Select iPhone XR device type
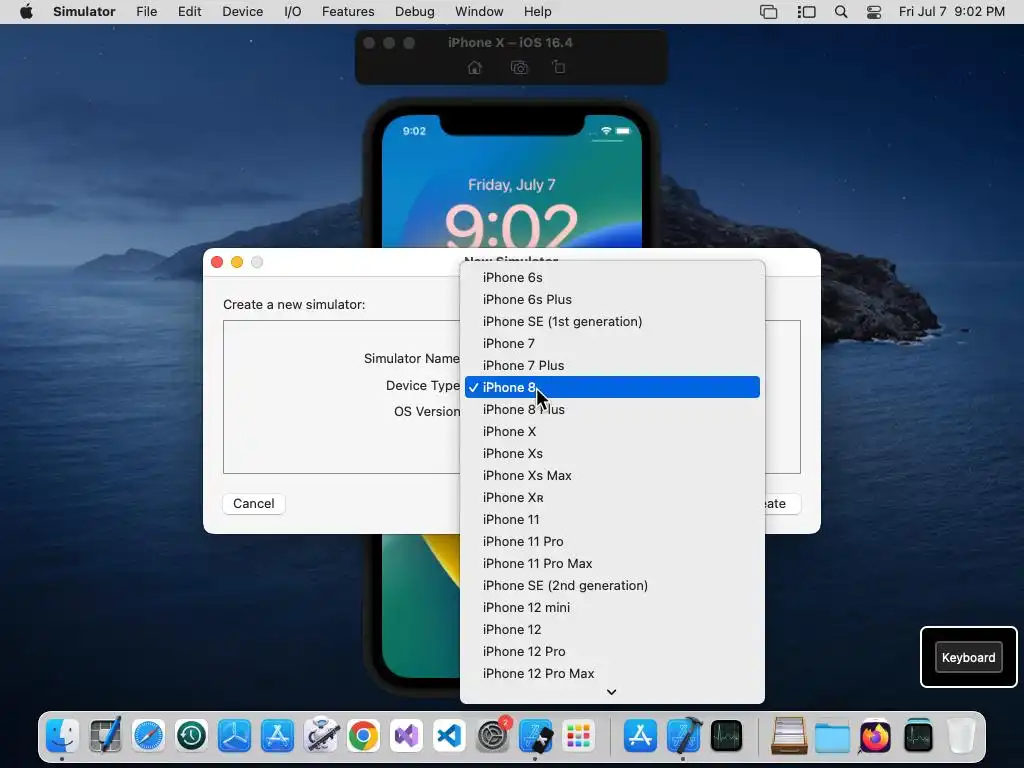Screen dimensions: 1024x768 tap(612, 498)
